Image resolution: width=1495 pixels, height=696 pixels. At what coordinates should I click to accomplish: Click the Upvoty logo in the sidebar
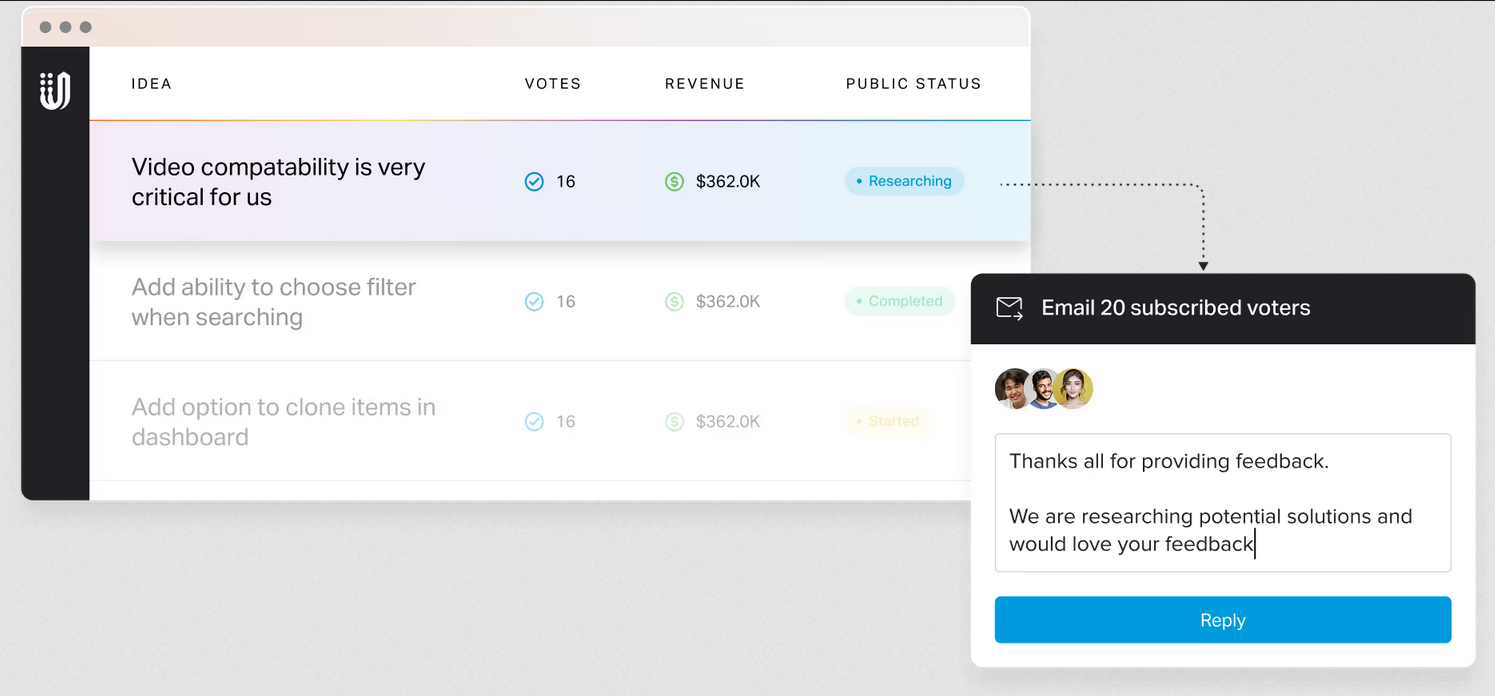(x=55, y=90)
